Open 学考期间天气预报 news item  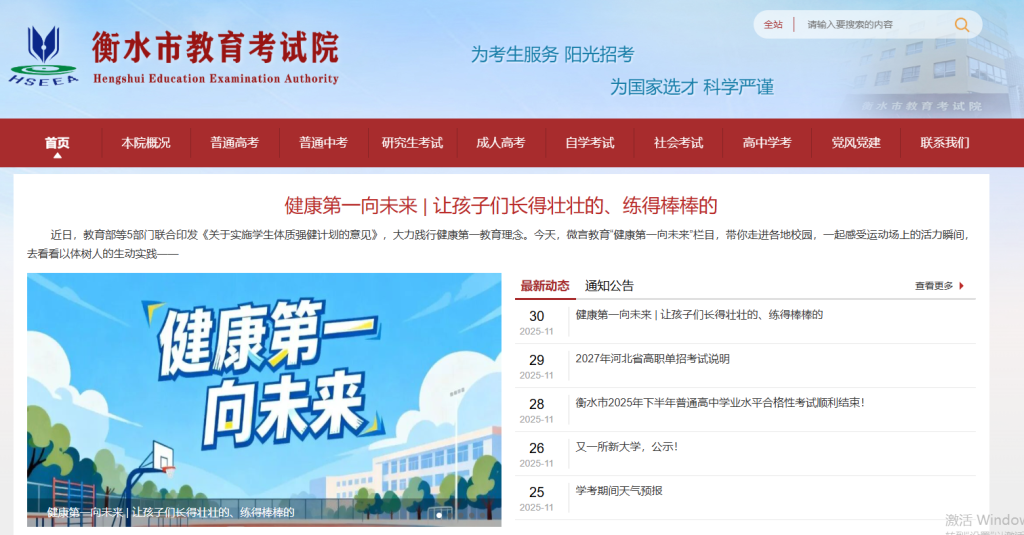click(618, 491)
